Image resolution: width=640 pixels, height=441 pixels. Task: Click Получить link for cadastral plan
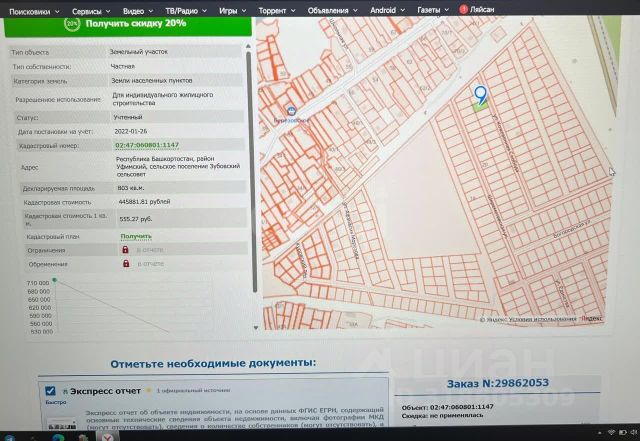(136, 236)
